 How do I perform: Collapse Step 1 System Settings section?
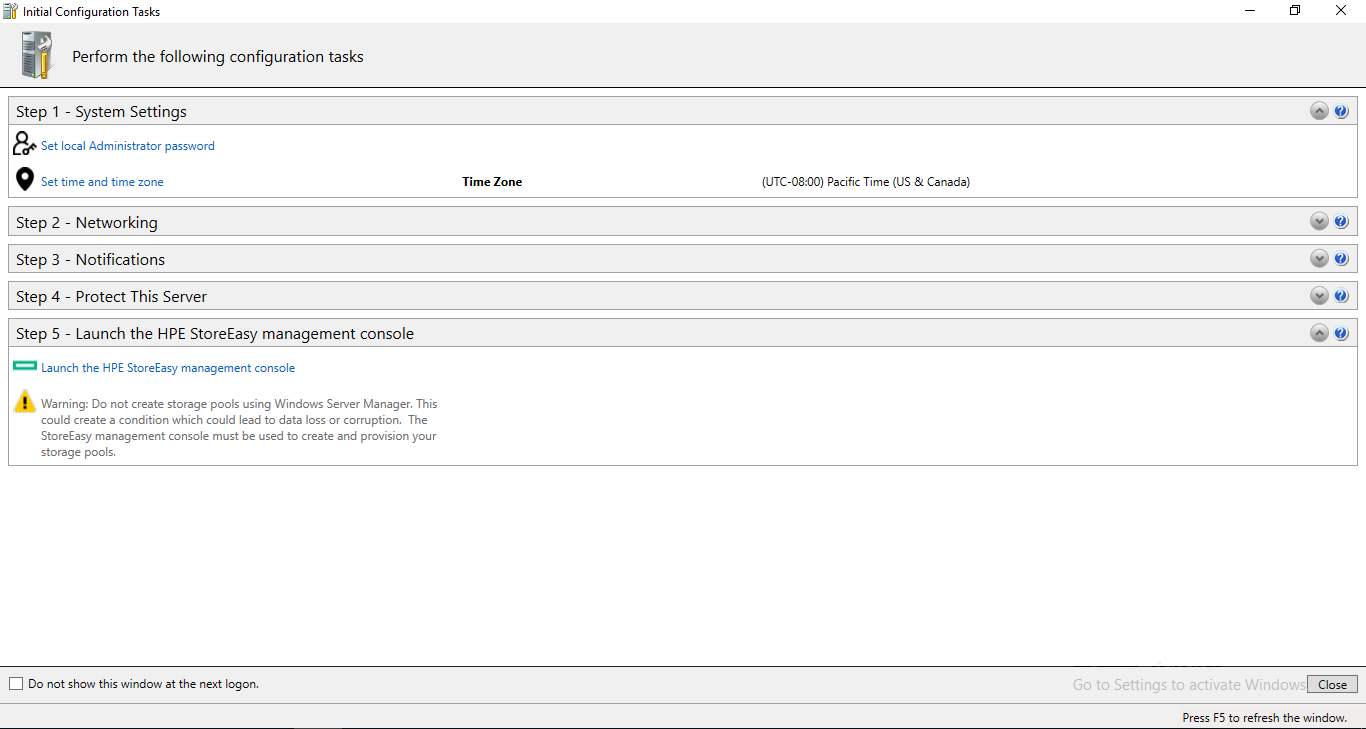[1318, 111]
